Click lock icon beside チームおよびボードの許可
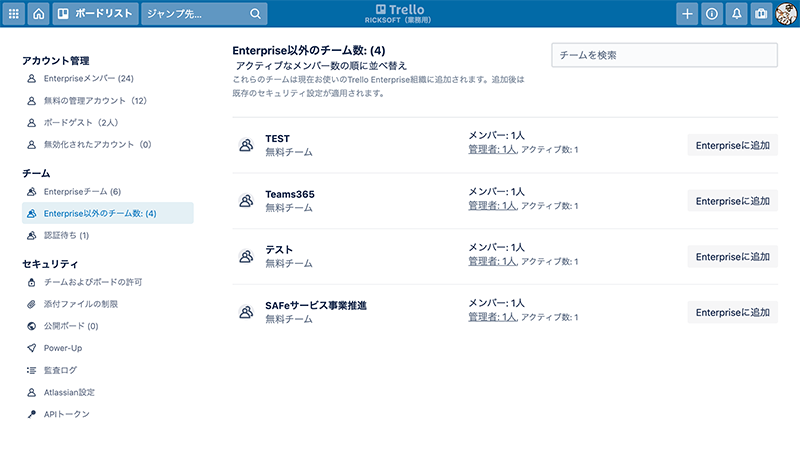 (x=32, y=282)
